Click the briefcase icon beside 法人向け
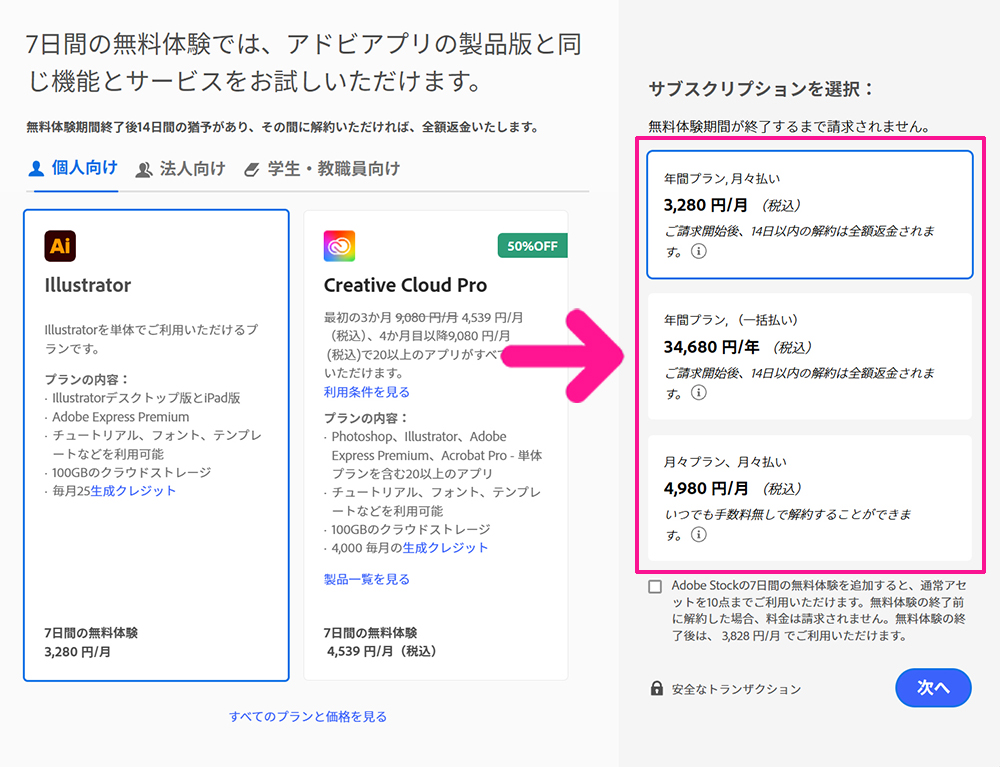Image resolution: width=1000 pixels, height=767 pixels. pyautogui.click(x=144, y=168)
